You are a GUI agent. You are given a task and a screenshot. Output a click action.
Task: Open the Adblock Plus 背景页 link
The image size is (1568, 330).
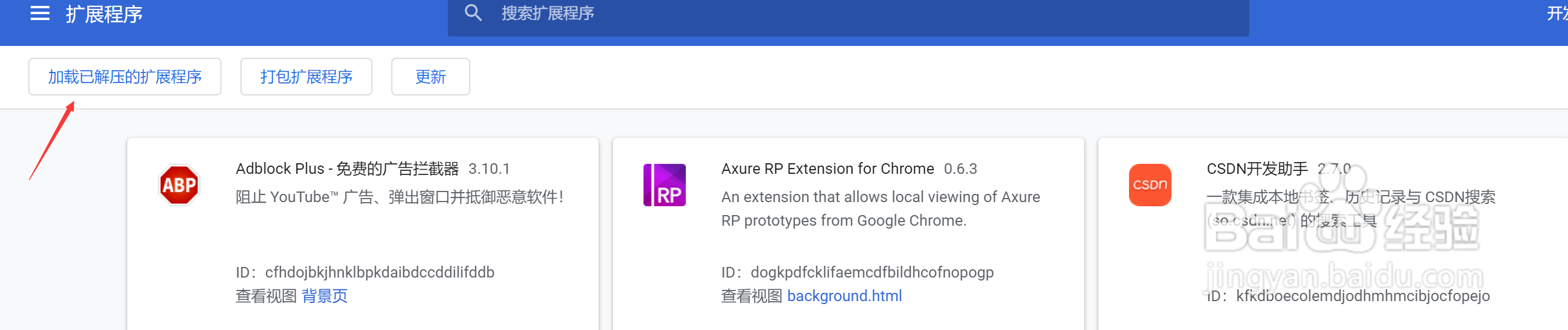pos(325,296)
